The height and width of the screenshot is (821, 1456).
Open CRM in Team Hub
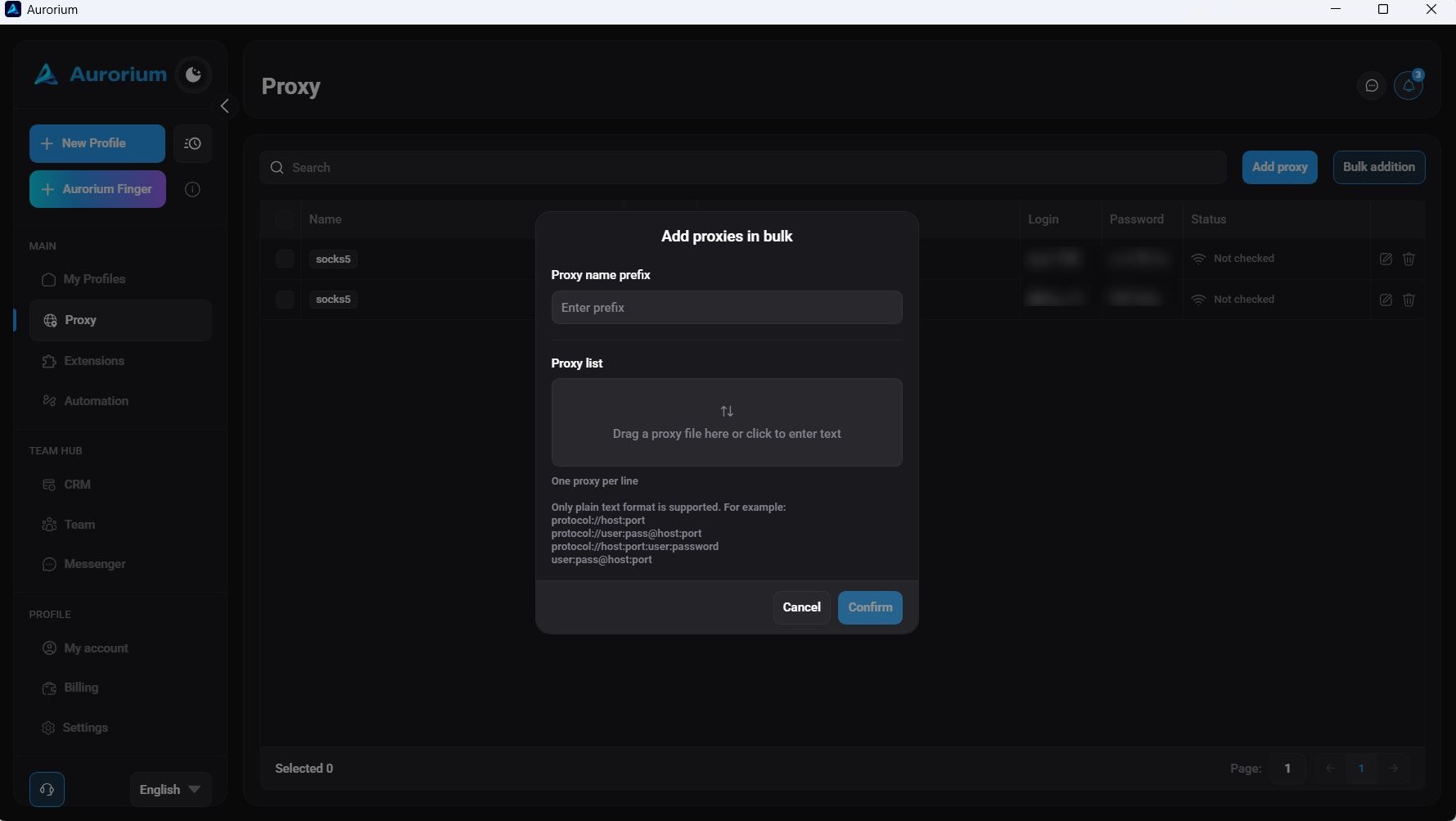[120, 485]
